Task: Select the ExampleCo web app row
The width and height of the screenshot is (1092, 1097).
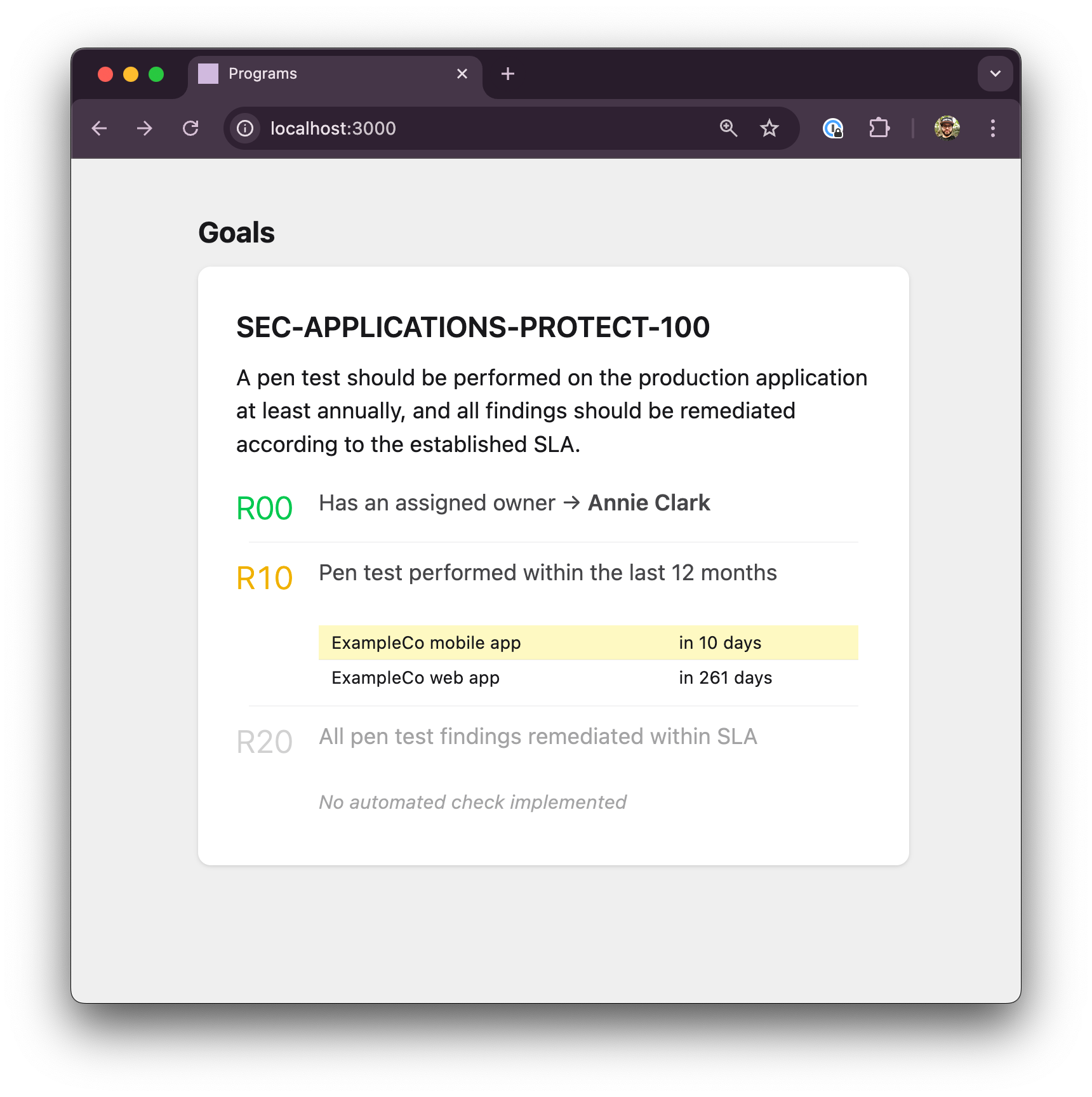Action: click(588, 678)
